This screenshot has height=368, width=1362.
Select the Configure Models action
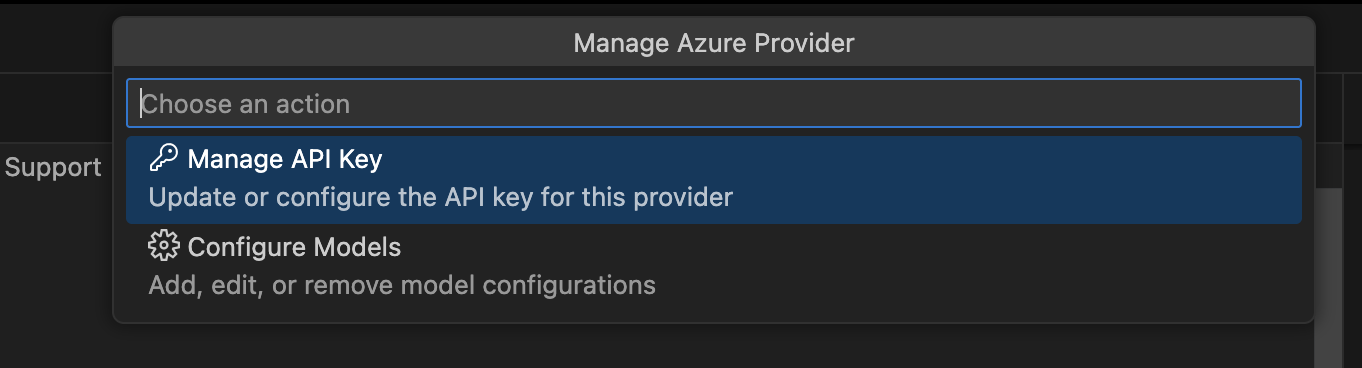(x=714, y=267)
